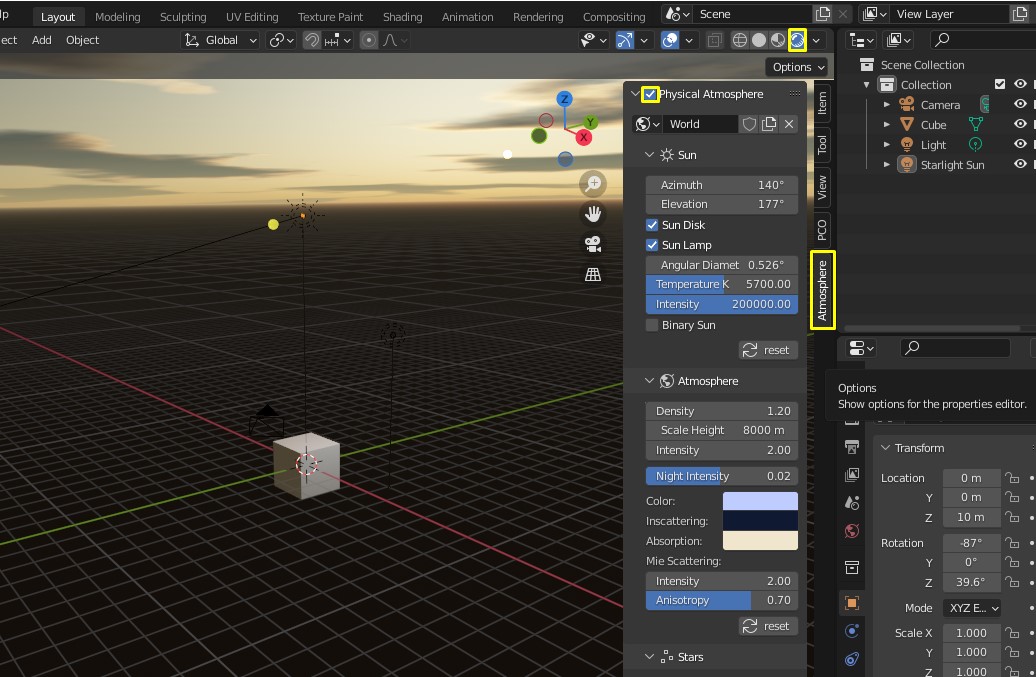Expand the Camera tree row
This screenshot has height=677, width=1036.
pos(887,104)
